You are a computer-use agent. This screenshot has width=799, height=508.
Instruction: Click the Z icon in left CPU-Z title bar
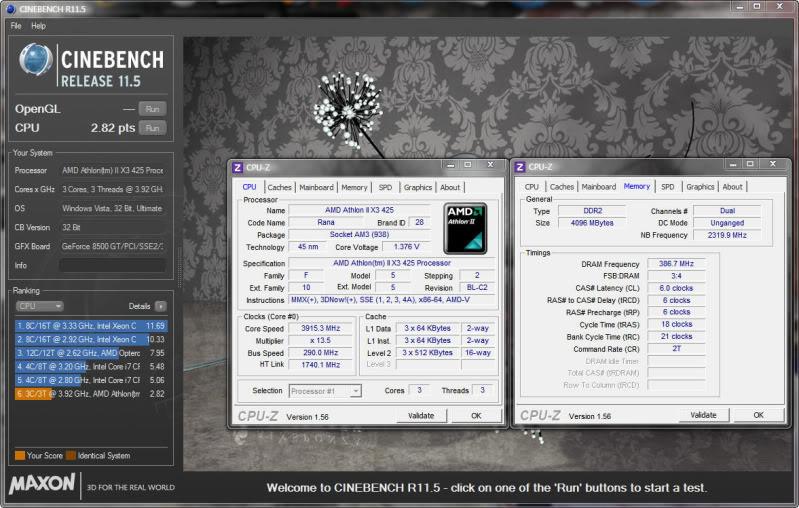click(237, 168)
